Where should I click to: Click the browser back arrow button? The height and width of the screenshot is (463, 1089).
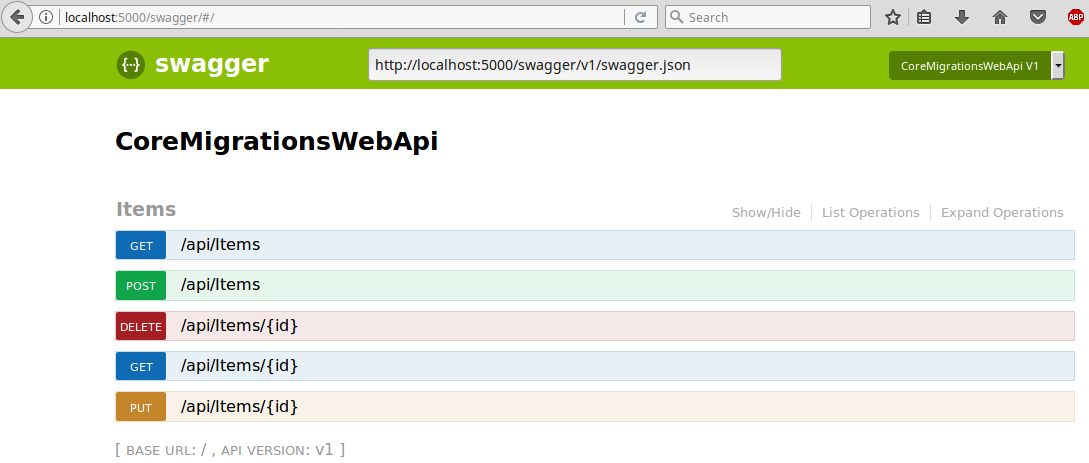[17, 17]
